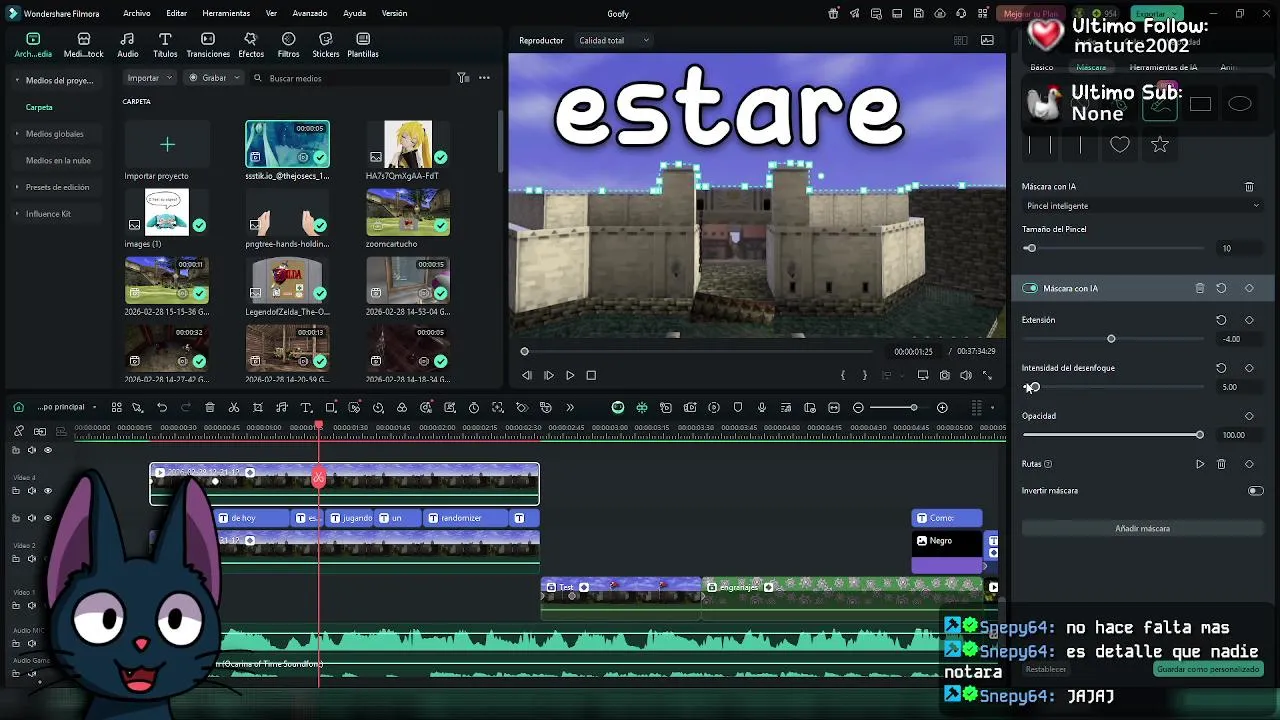Select the rectangle mask shape
Image resolution: width=1280 pixels, height=720 pixels.
point(1200,104)
